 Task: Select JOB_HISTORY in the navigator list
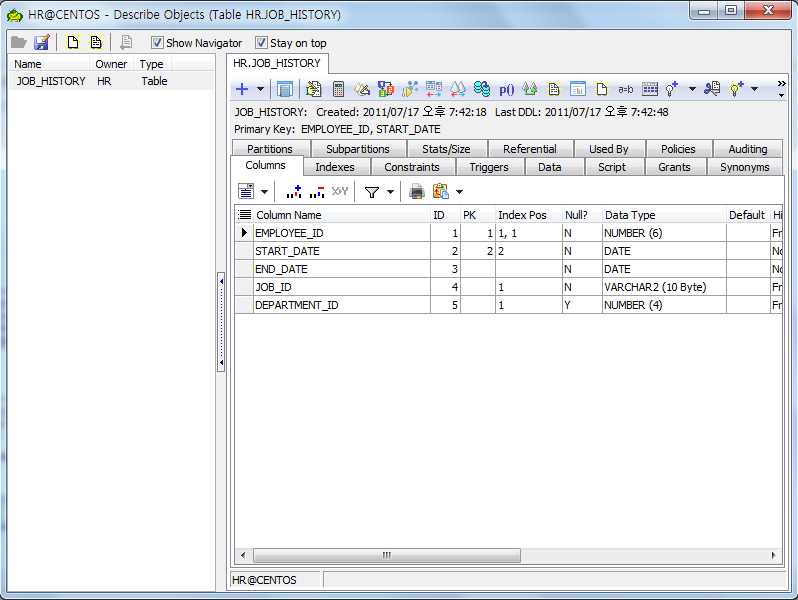(50, 81)
